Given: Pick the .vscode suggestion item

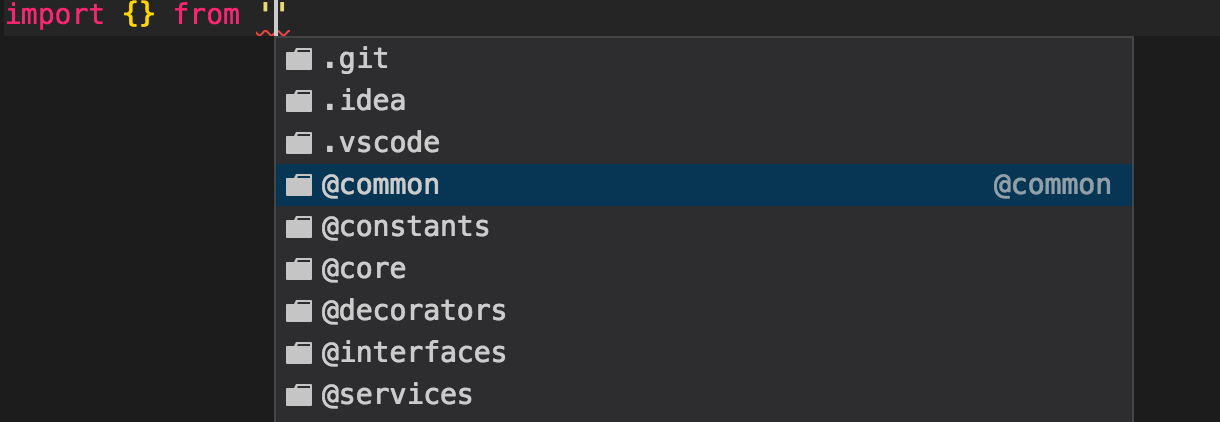Looking at the screenshot, I should point(704,144).
